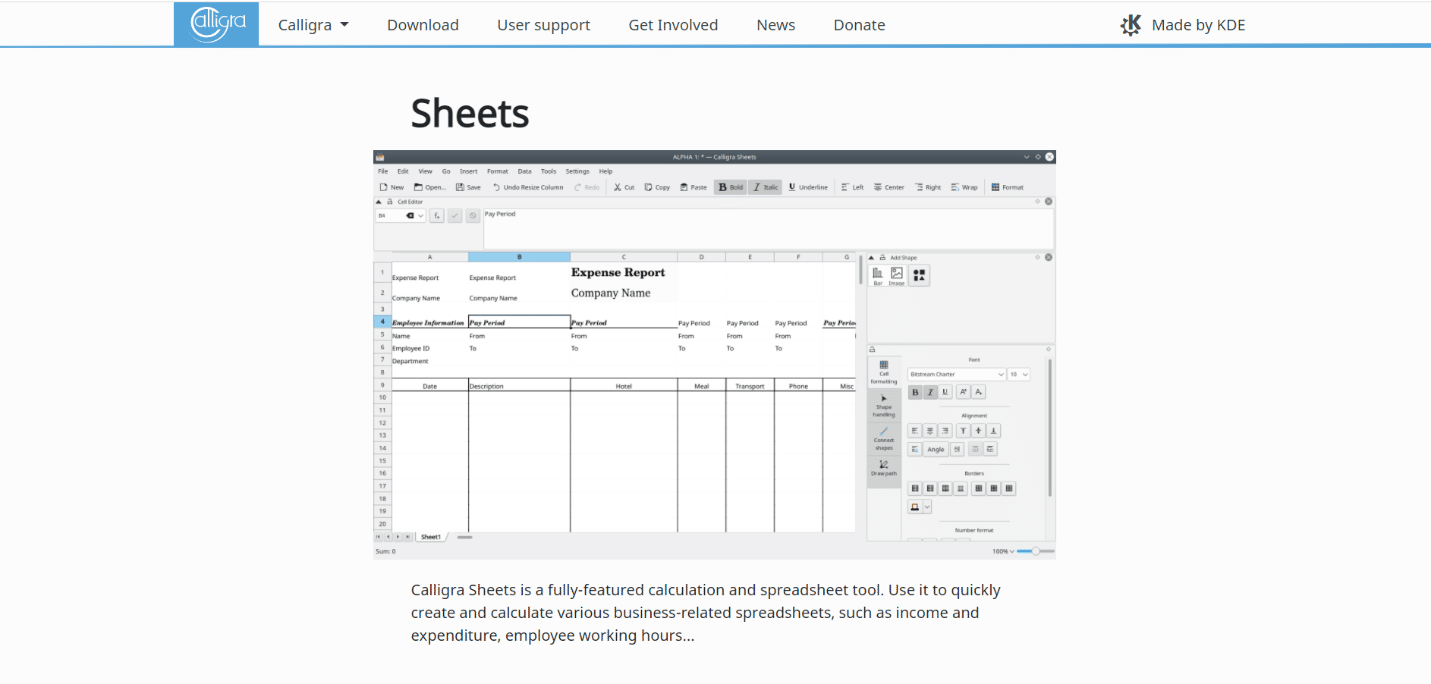
Task: Go to the Download page link
Action: pyautogui.click(x=423, y=25)
